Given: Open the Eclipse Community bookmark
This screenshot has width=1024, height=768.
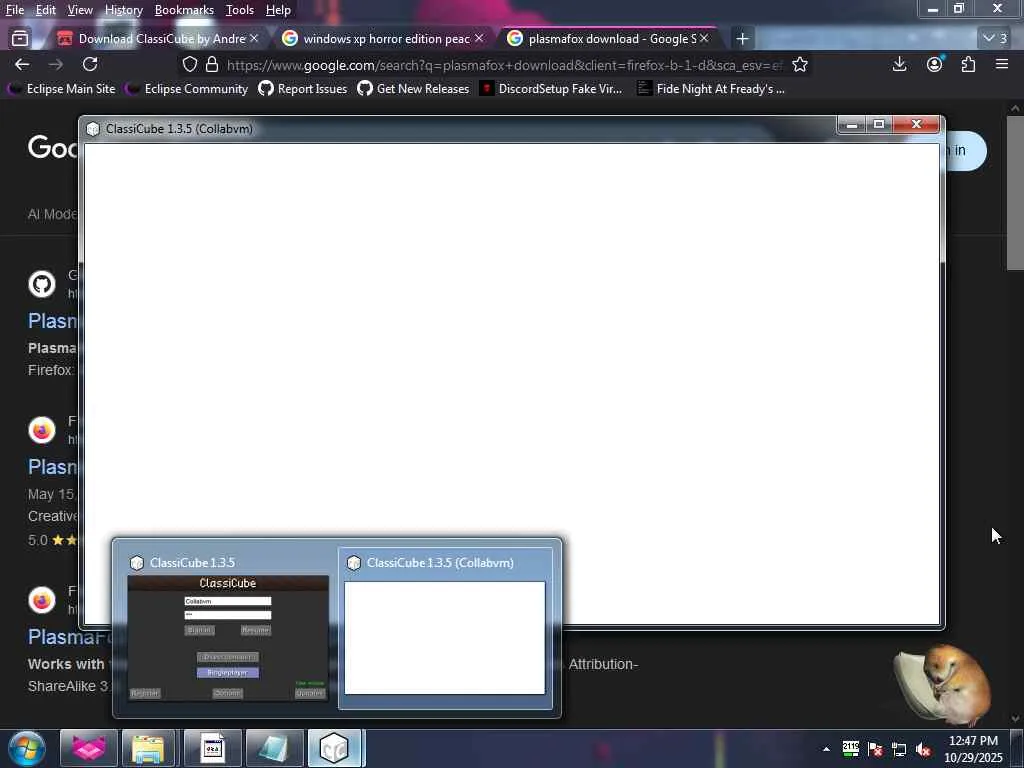Looking at the screenshot, I should [x=187, y=89].
